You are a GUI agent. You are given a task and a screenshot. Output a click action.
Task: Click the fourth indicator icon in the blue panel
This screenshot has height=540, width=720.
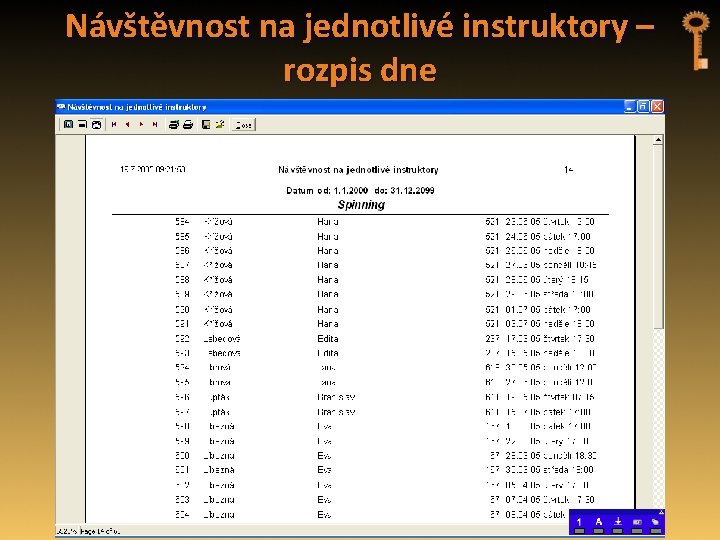[x=637, y=522]
